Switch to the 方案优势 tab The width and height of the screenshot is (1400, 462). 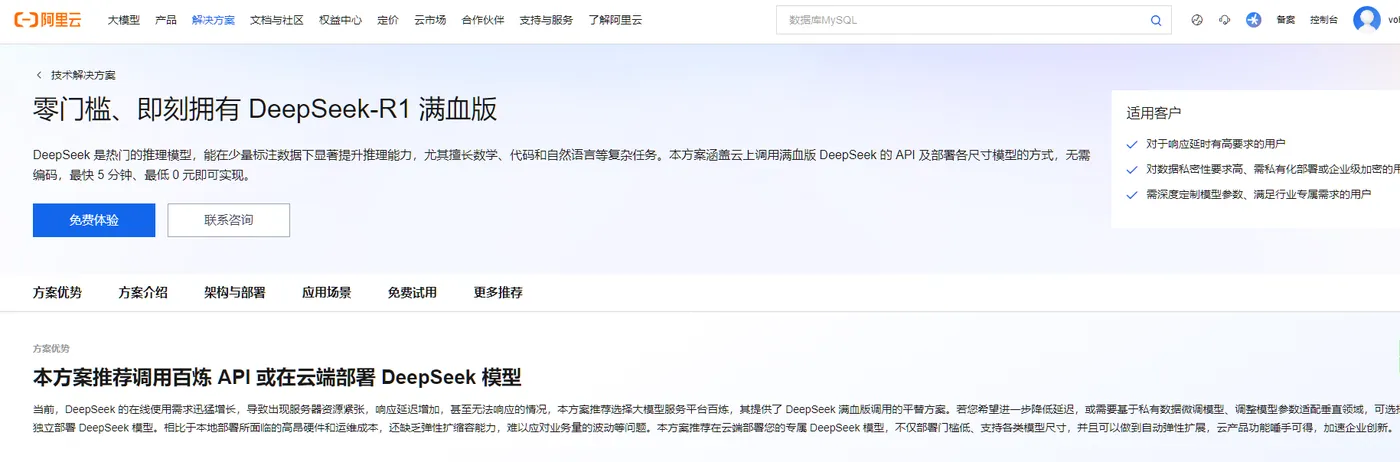tap(58, 293)
